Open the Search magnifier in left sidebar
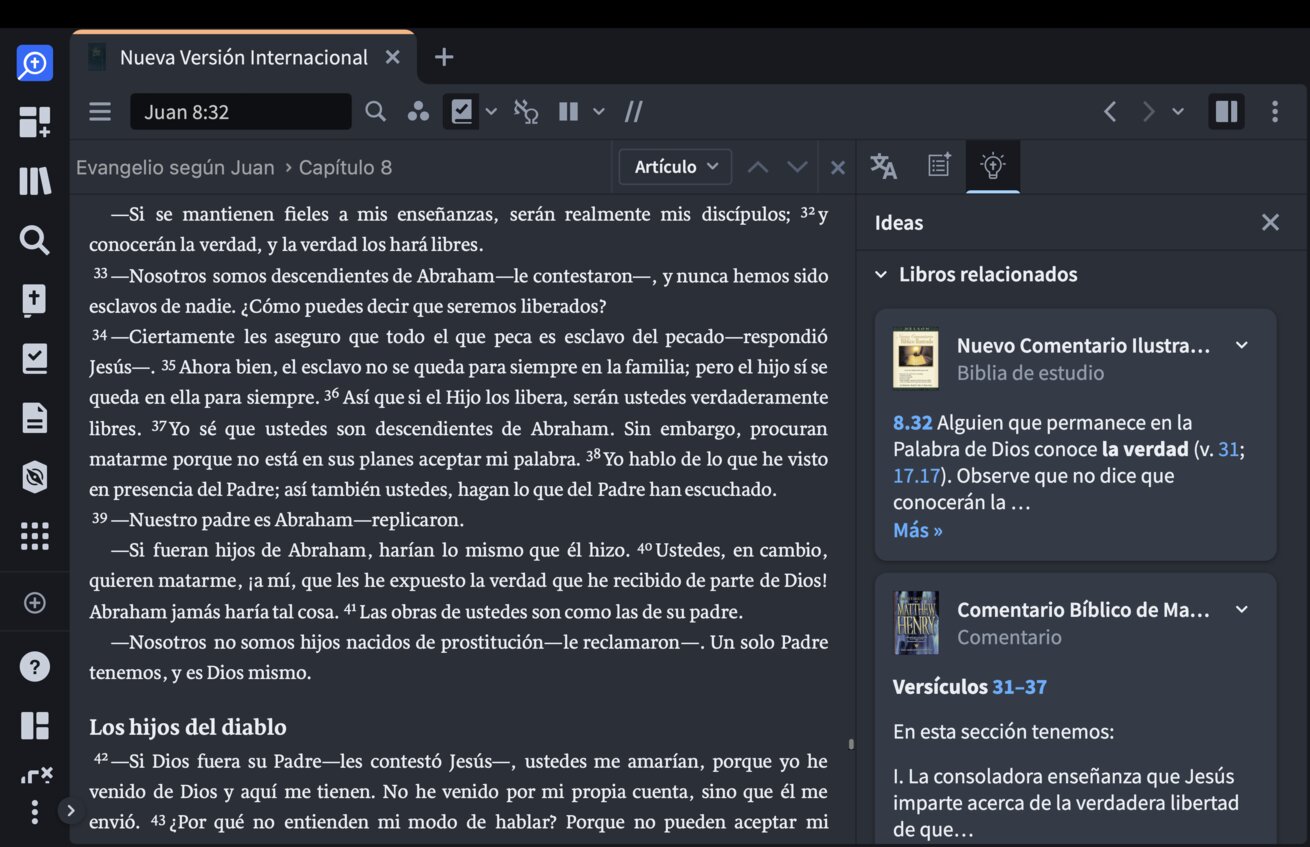1310x847 pixels. (34, 240)
